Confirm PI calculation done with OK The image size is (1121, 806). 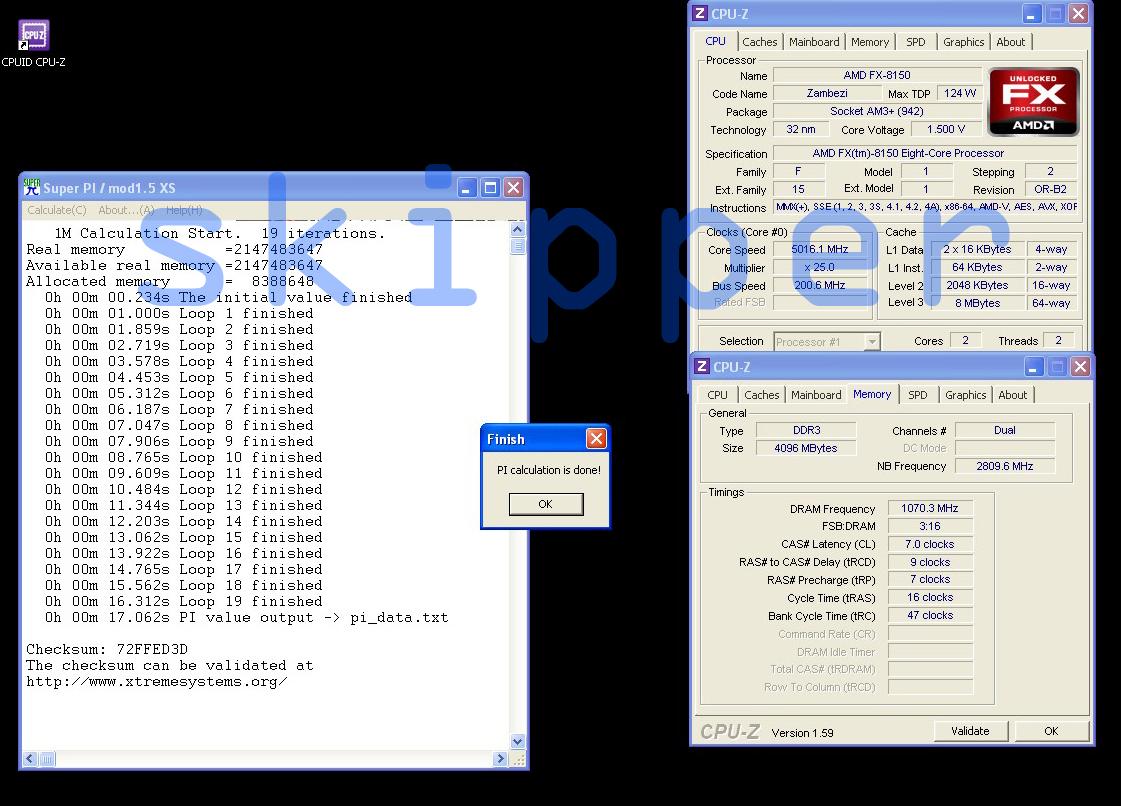coord(545,504)
